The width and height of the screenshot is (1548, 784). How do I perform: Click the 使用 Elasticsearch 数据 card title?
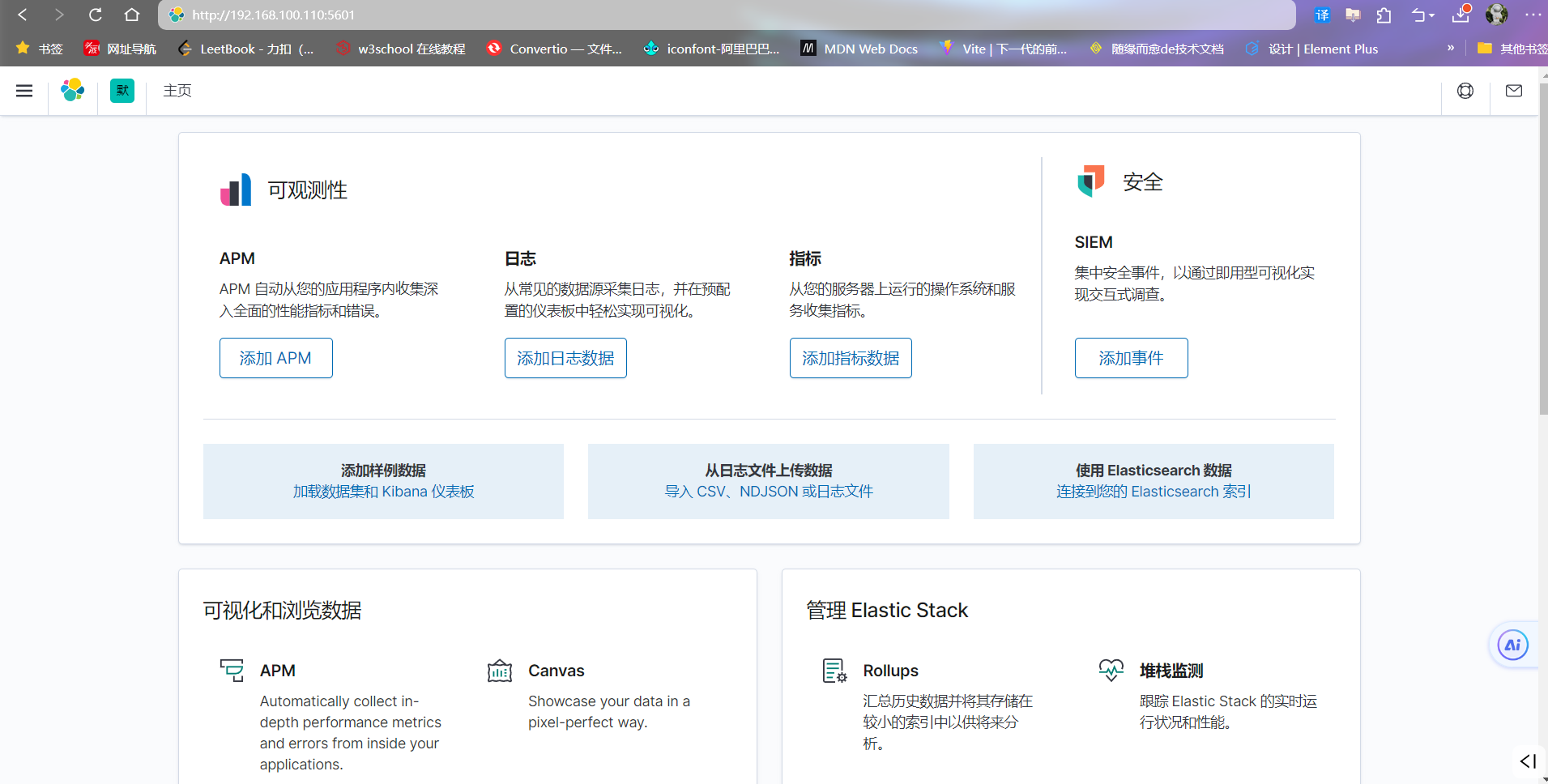1154,471
